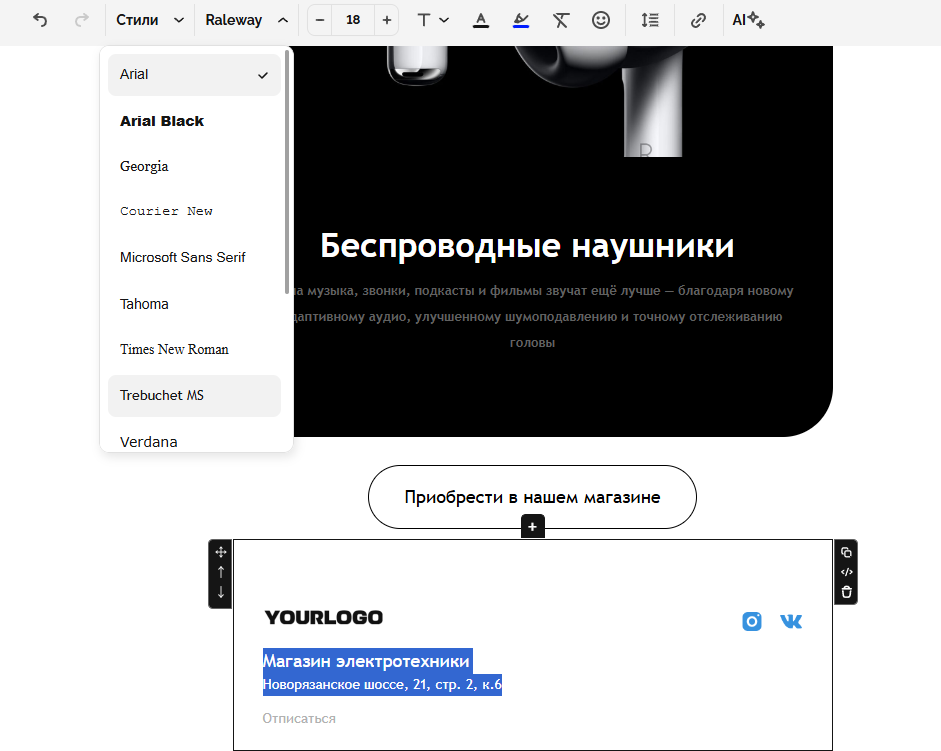Insert a hyperlink with link icon
This screenshot has height=751, width=941.
698,20
